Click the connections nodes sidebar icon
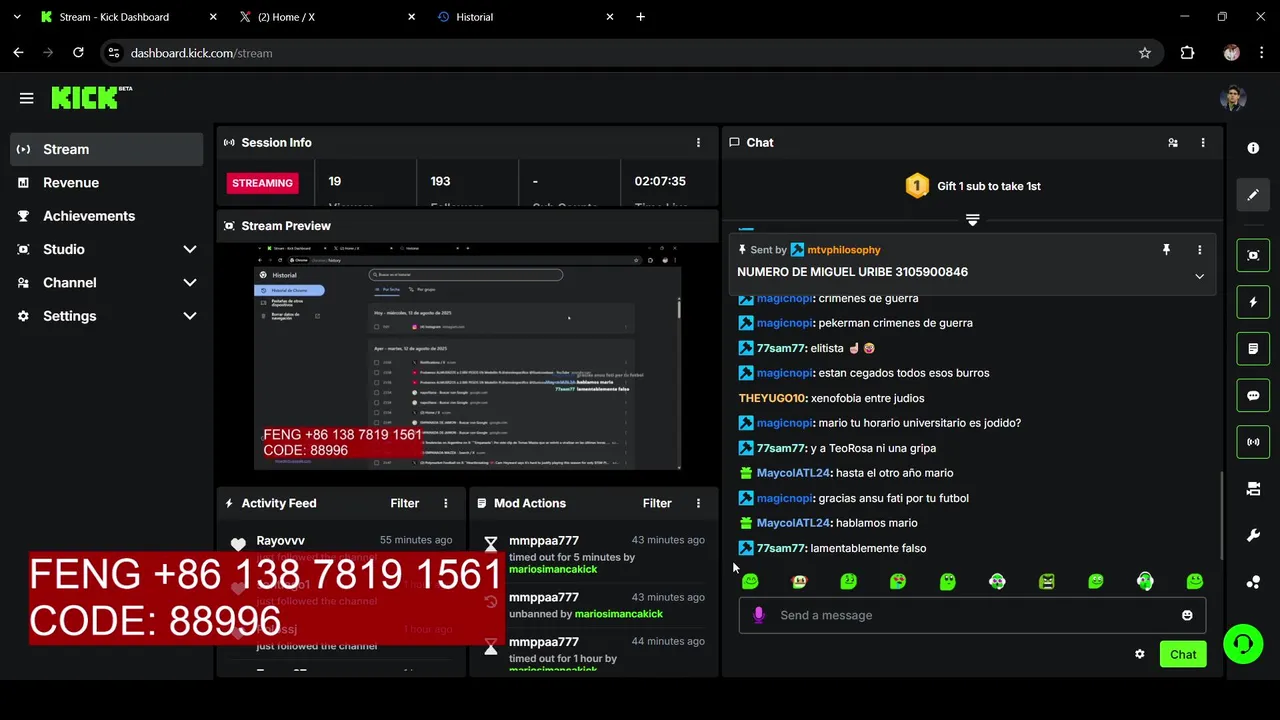The image size is (1280, 720). [x=1253, y=582]
